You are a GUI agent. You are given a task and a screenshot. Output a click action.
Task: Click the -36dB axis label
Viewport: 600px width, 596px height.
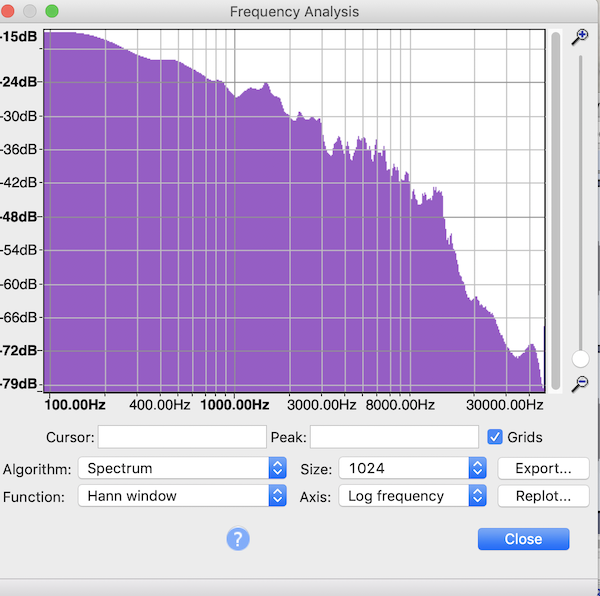click(x=19, y=149)
